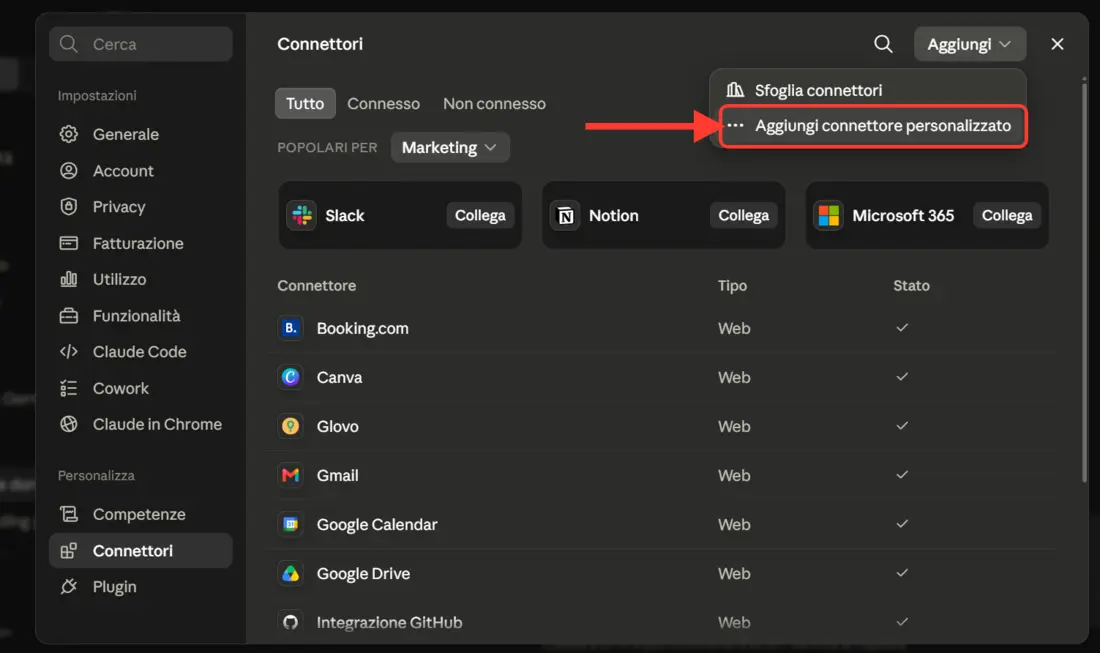Viewport: 1100px width, 653px height.
Task: Click the Claude Code brackets icon
Action: click(x=69, y=351)
